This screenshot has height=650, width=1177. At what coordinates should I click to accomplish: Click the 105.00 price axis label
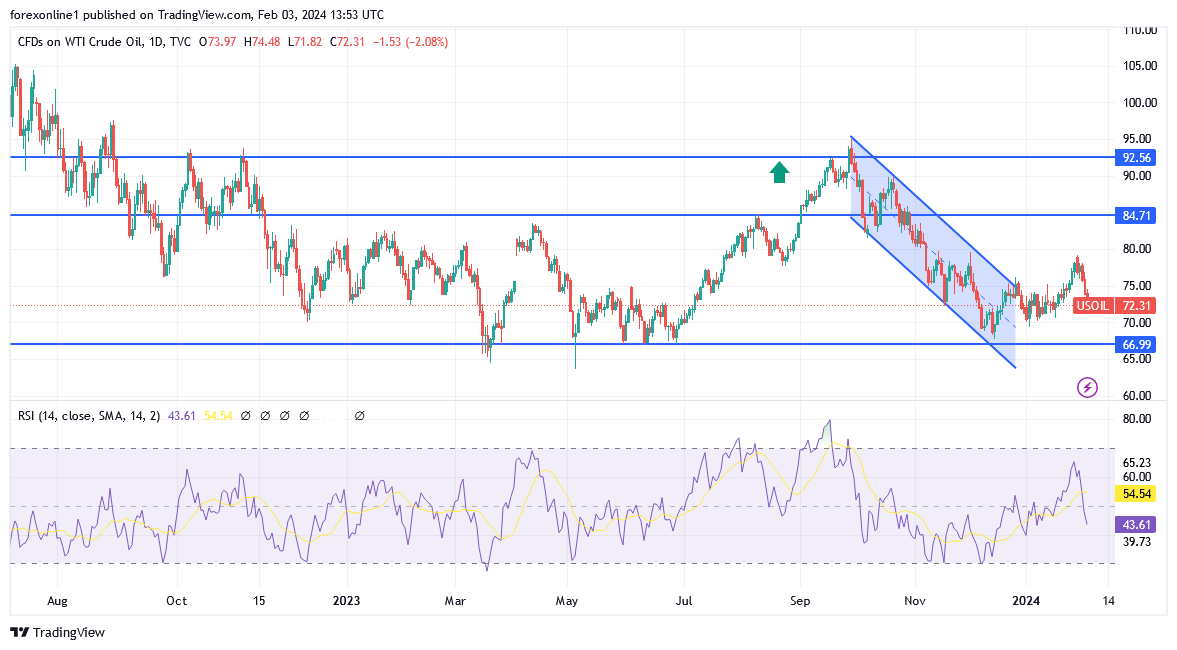(x=1139, y=66)
